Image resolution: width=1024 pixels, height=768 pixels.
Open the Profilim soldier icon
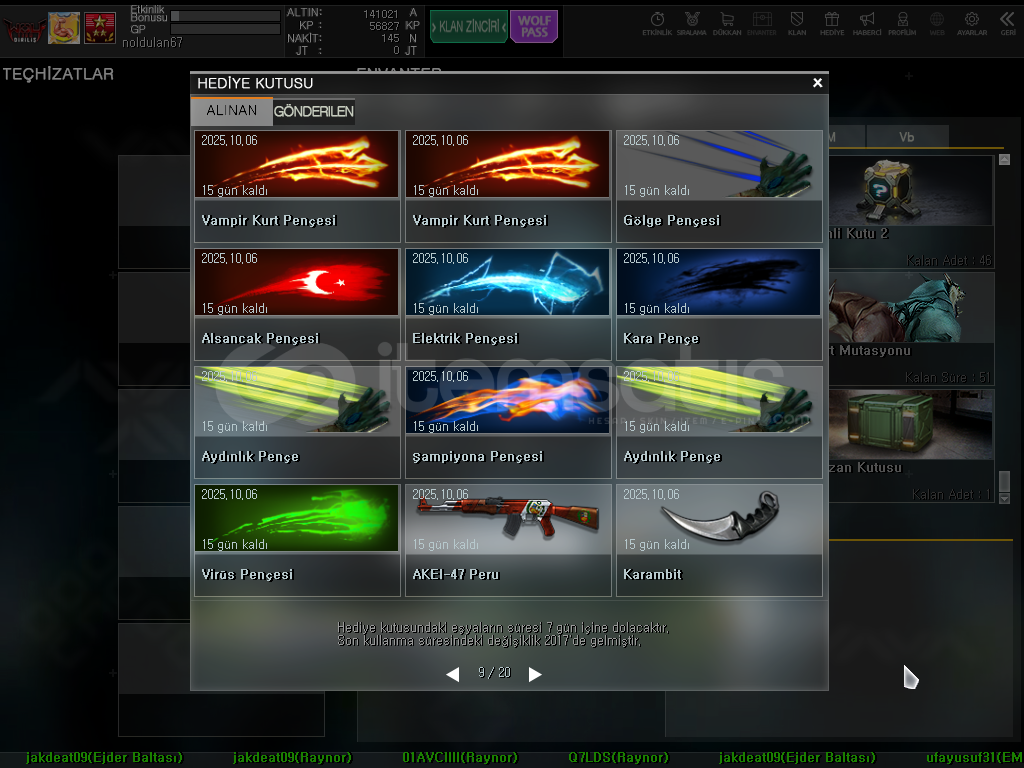[902, 24]
